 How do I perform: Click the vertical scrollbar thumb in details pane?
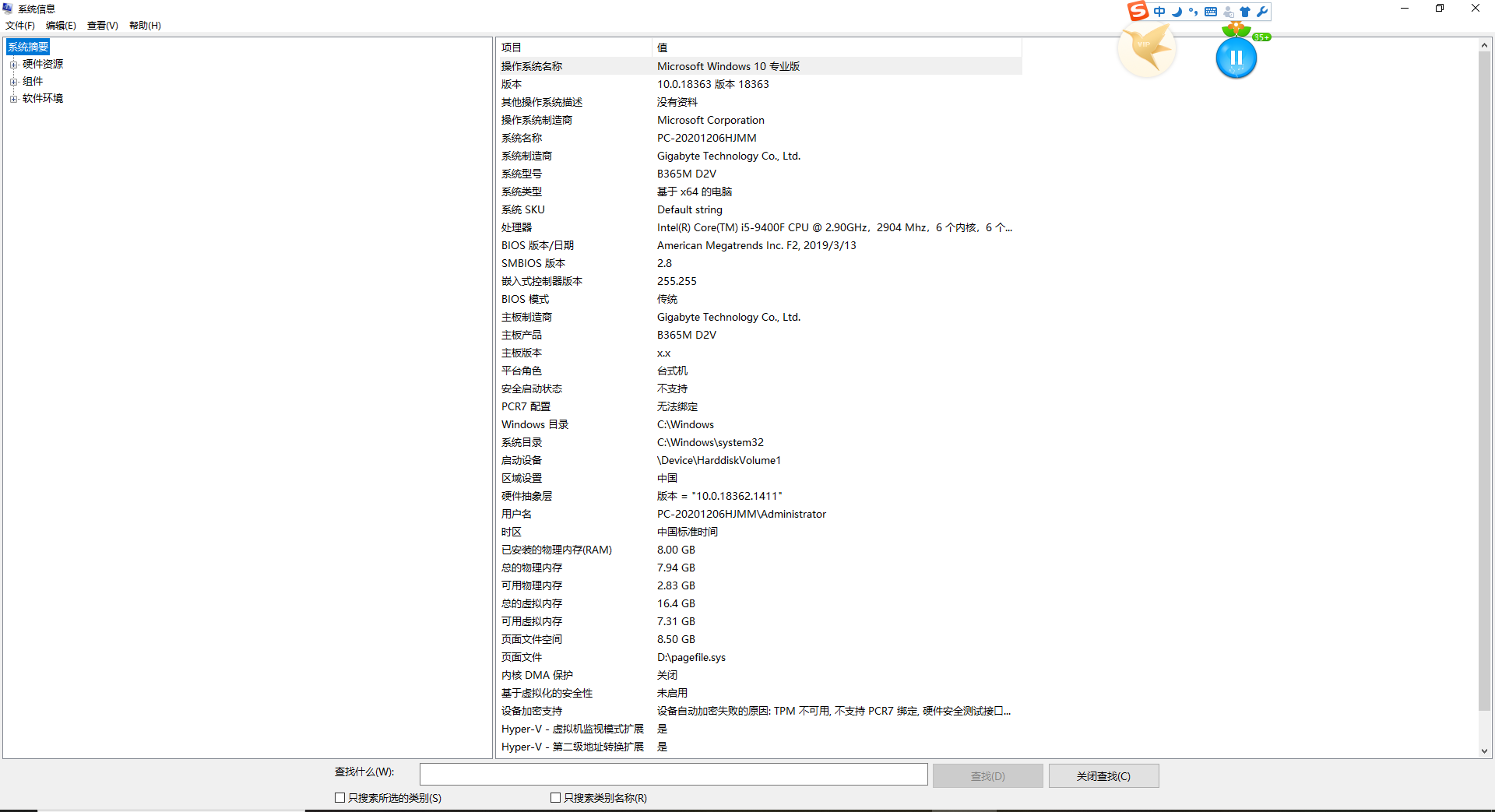1484,381
